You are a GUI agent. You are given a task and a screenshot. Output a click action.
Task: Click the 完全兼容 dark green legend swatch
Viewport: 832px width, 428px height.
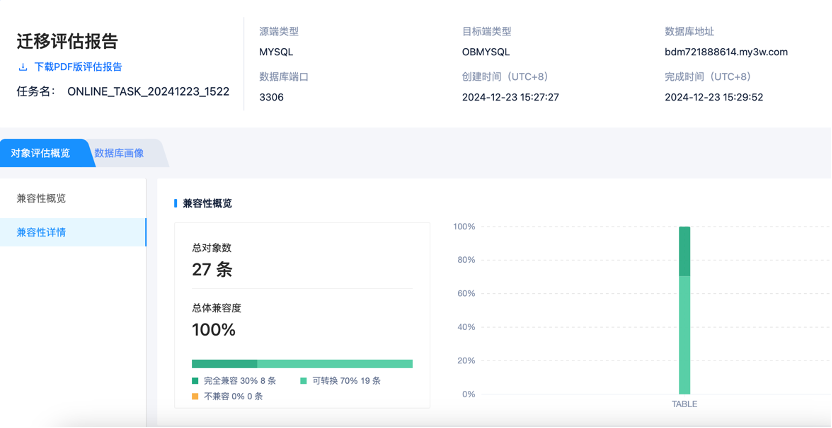tap(195, 381)
